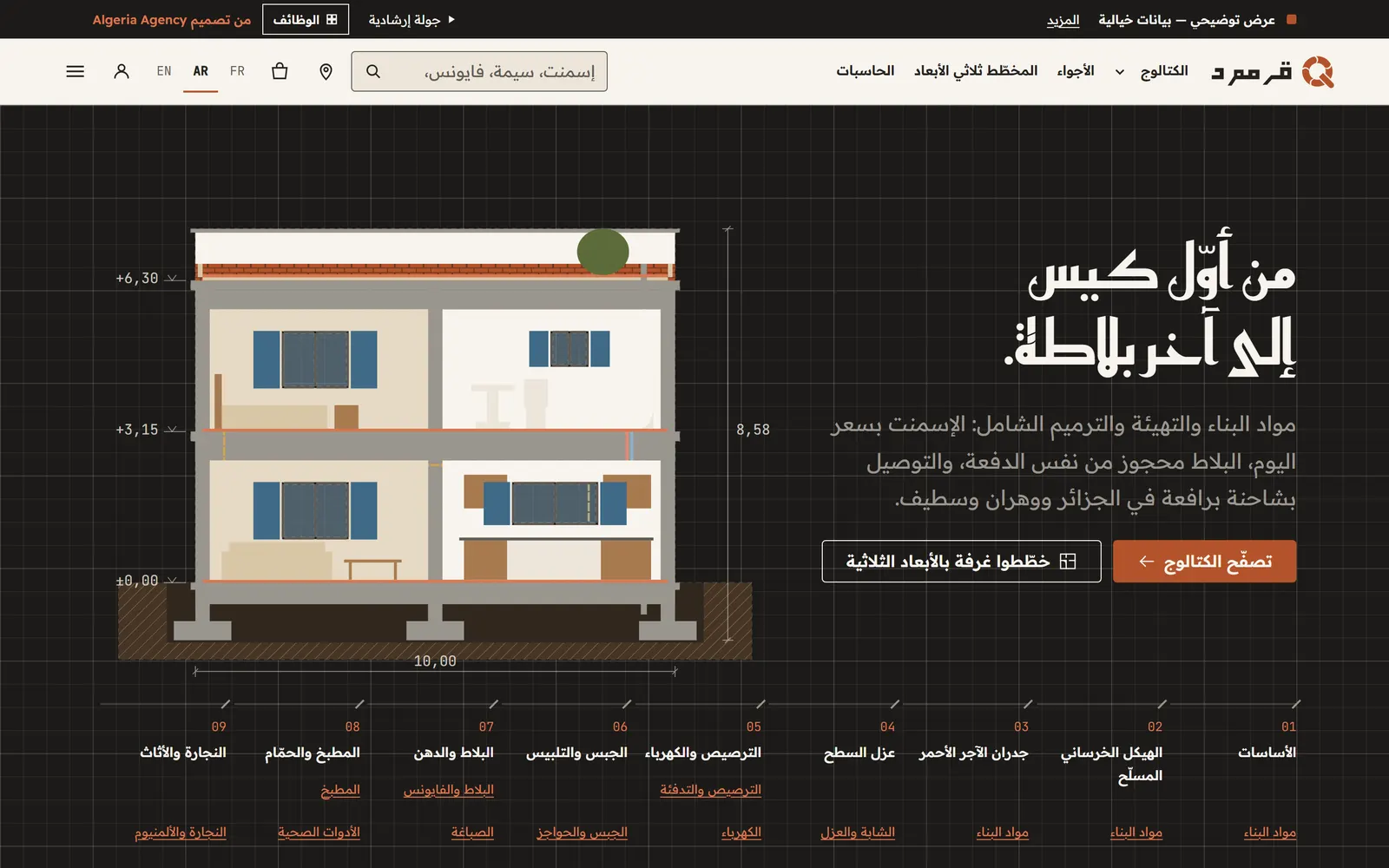Viewport: 1389px width, 868px height.
Task: Open the hamburger menu icon
Action: point(76,71)
